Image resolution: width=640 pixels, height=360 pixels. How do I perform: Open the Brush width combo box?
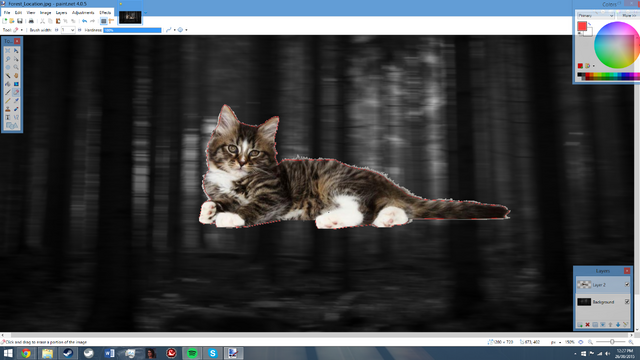coord(68,30)
